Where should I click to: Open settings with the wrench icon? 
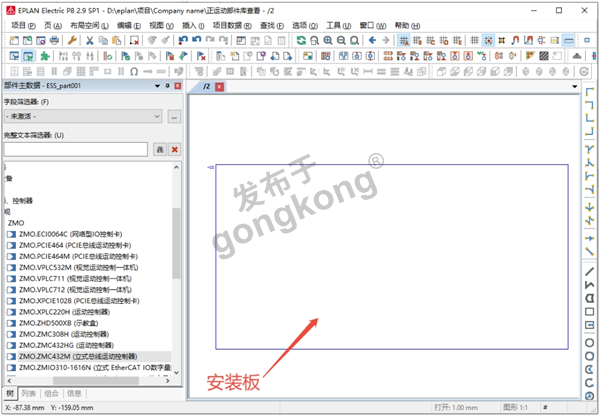[72, 40]
